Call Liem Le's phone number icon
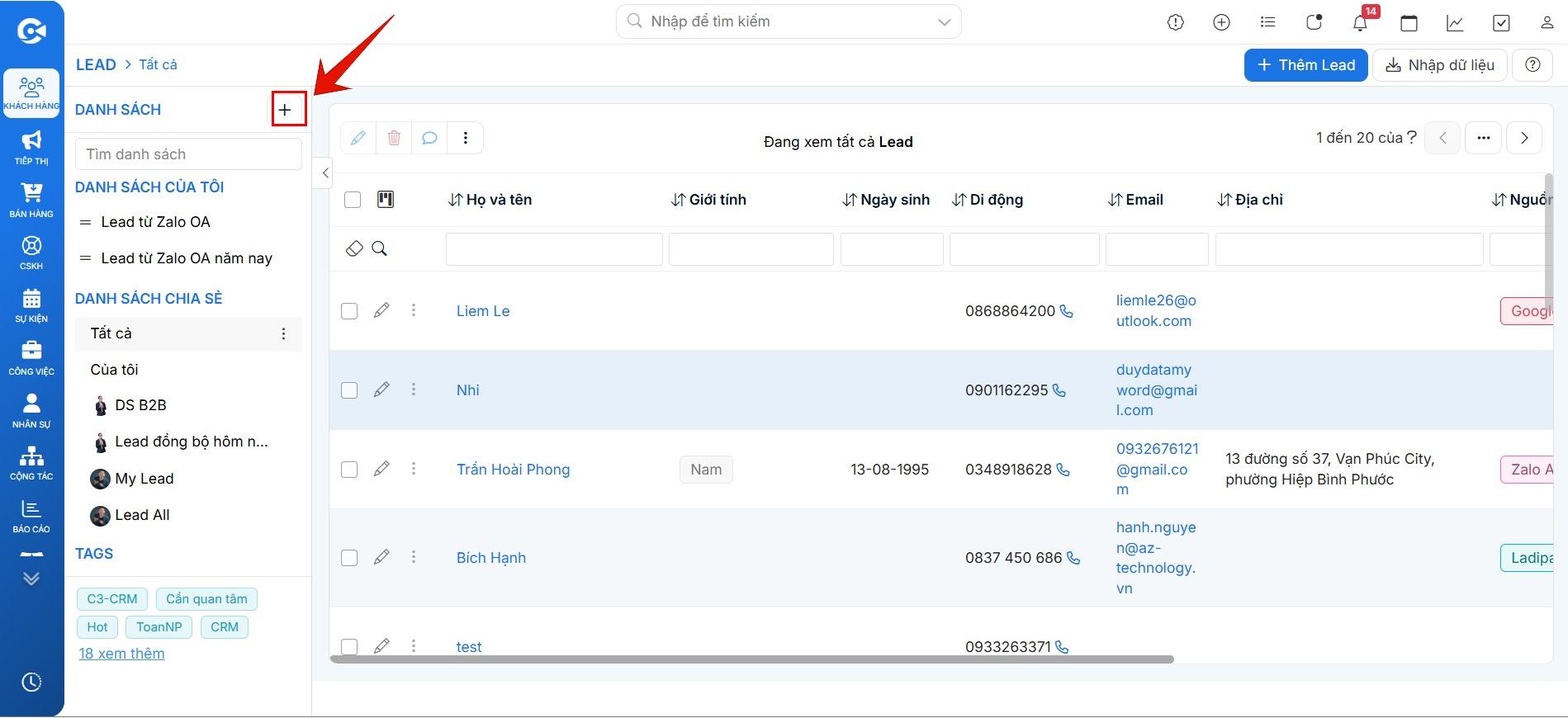1568x718 pixels. (1066, 311)
